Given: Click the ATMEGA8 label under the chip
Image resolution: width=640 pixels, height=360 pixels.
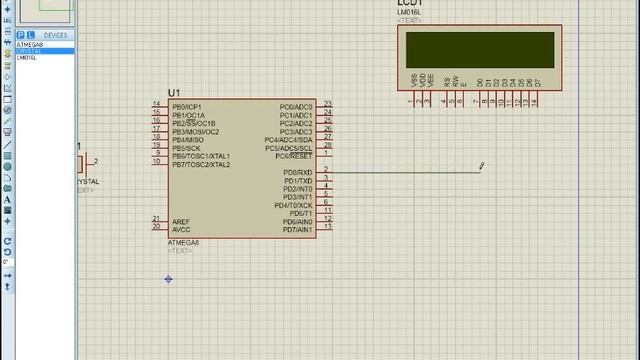Looking at the screenshot, I should [184, 243].
